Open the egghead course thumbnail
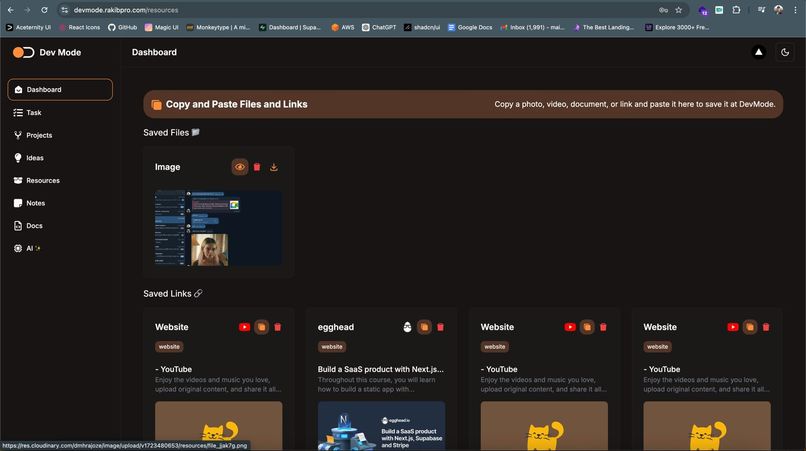The height and width of the screenshot is (451, 806). [381, 426]
